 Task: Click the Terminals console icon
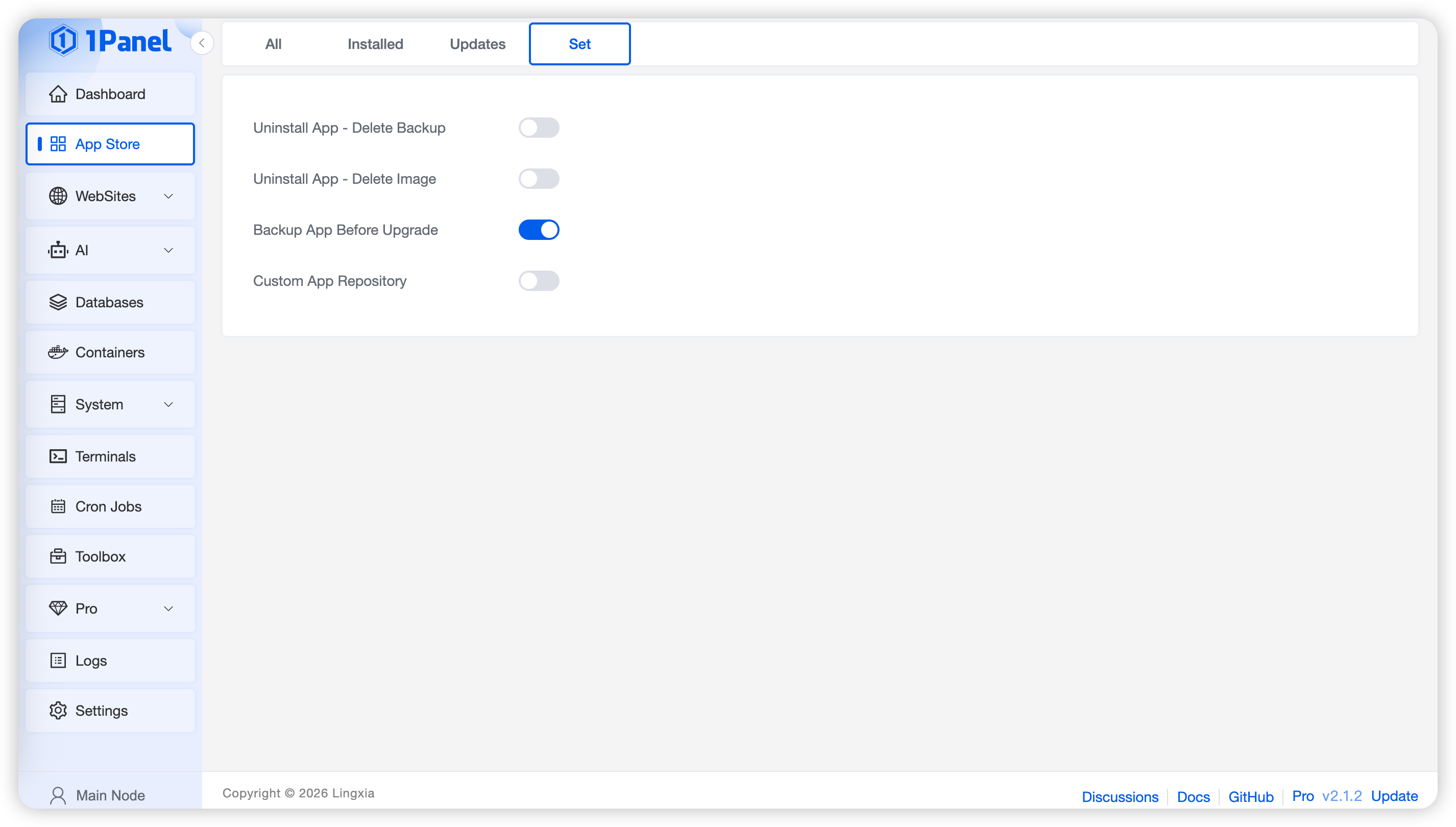point(58,457)
